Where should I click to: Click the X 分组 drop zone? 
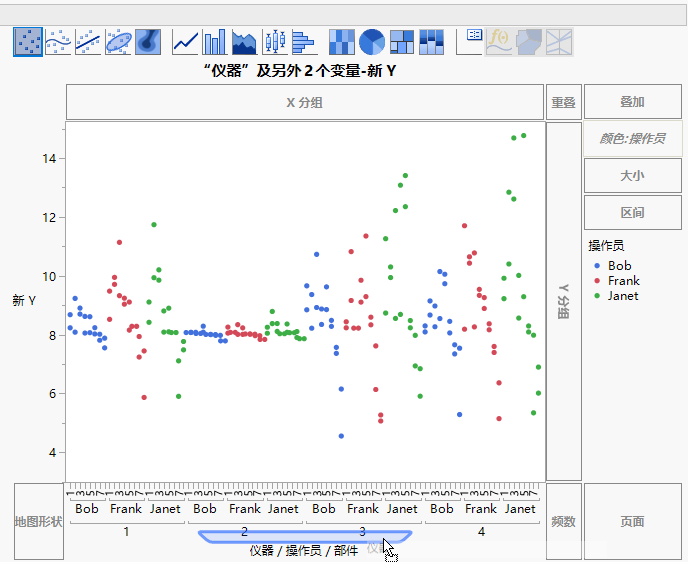[305, 102]
